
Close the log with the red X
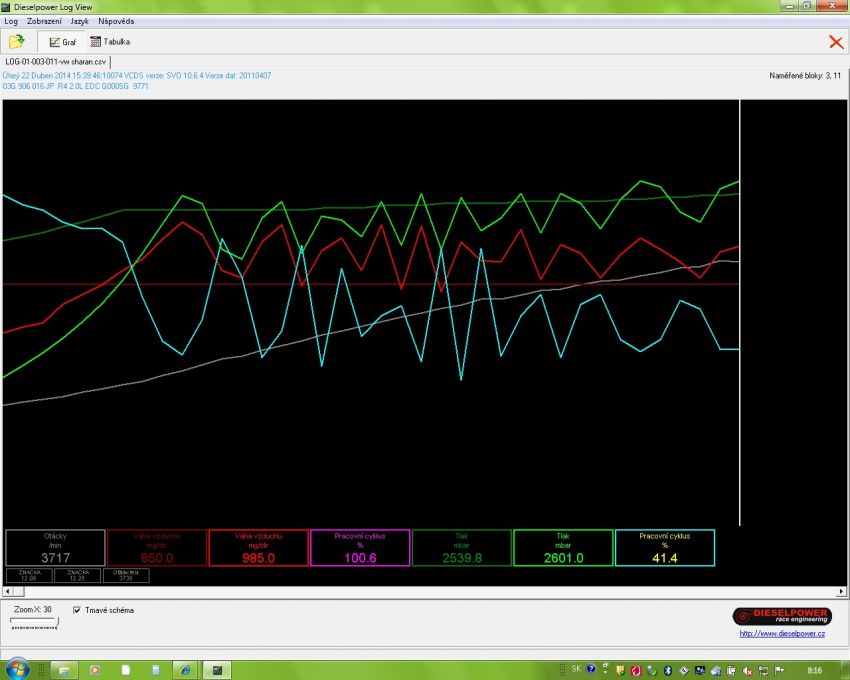[x=836, y=42]
